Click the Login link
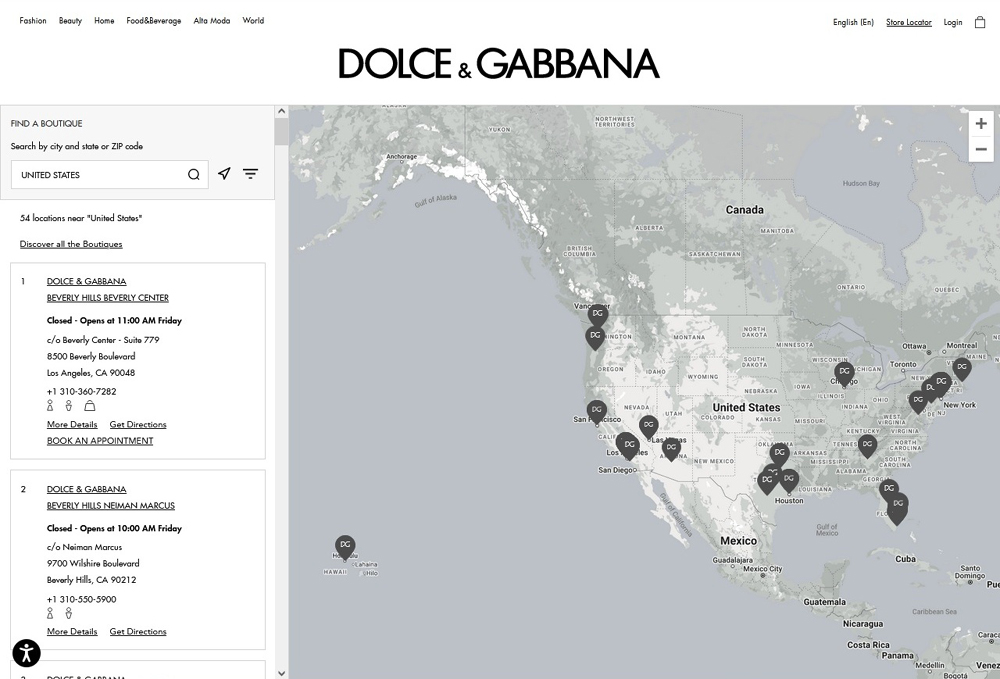This screenshot has width=1000, height=679. (953, 22)
